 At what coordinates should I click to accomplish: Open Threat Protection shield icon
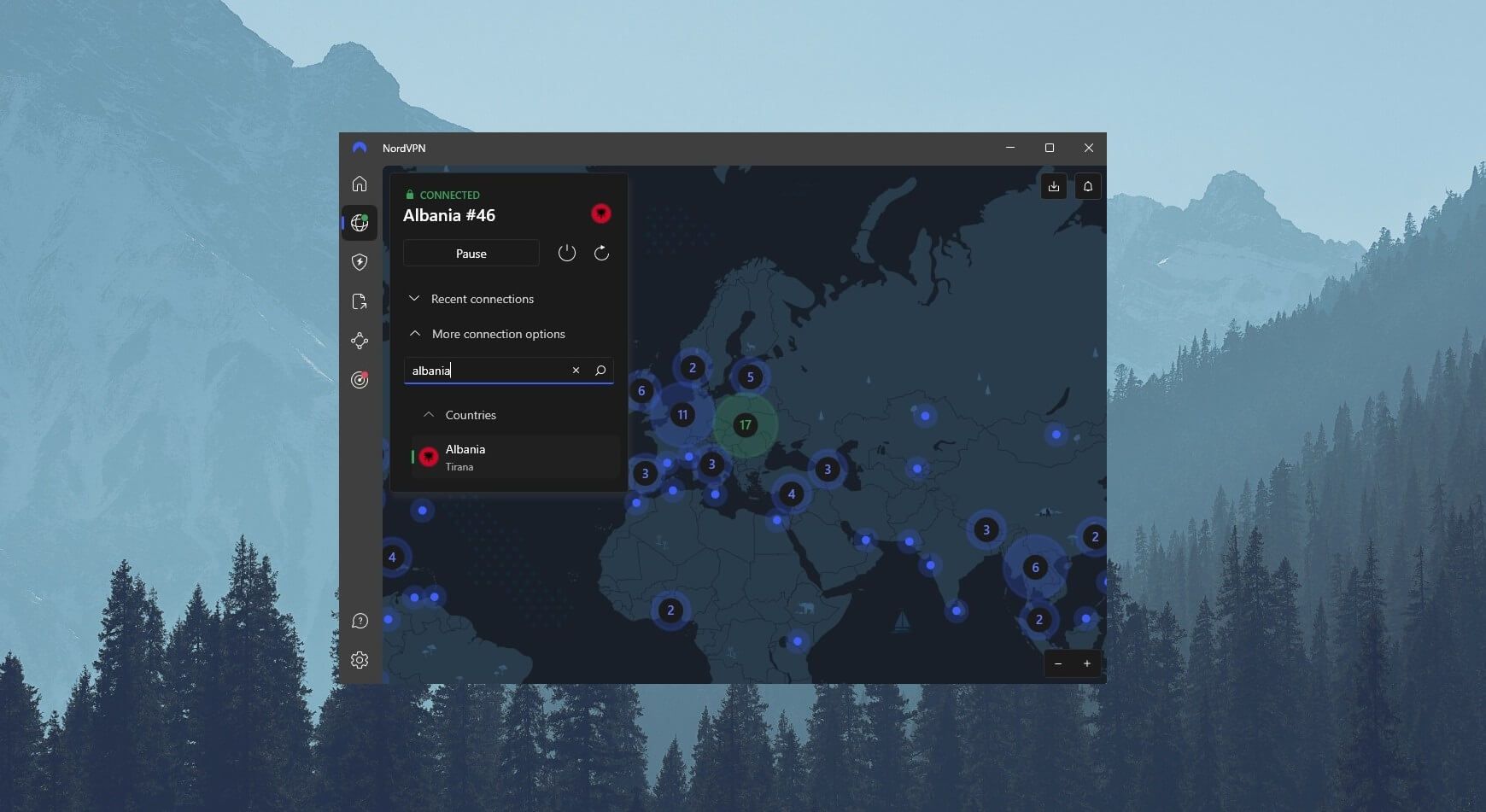pyautogui.click(x=360, y=262)
